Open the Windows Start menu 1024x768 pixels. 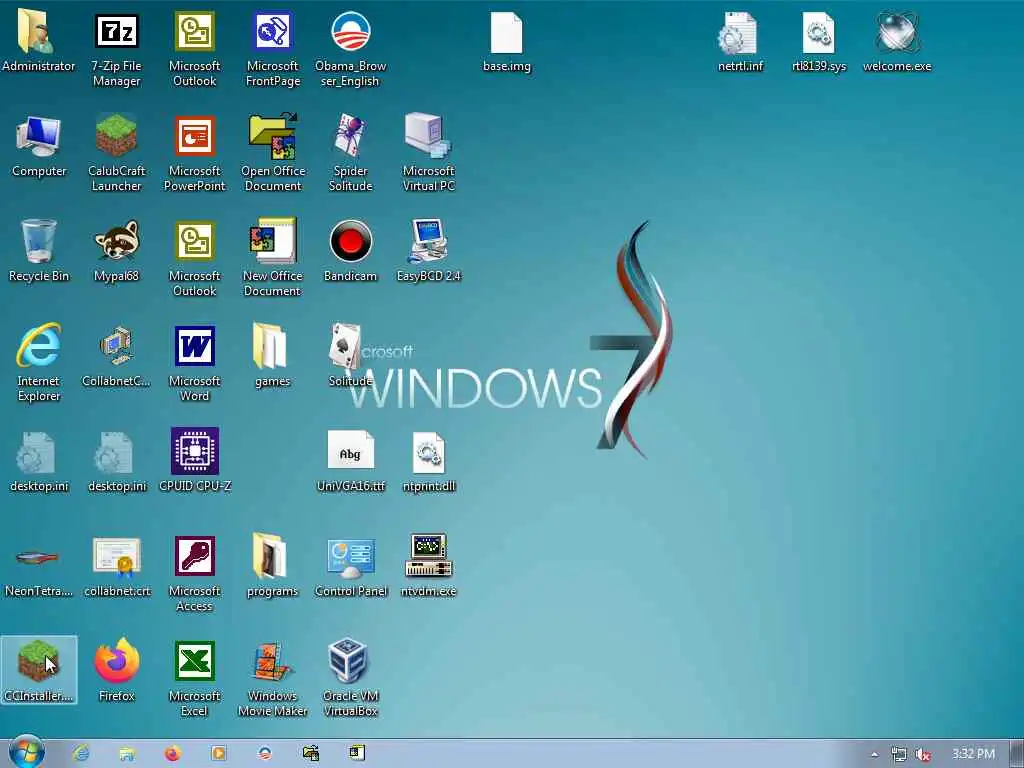26,753
